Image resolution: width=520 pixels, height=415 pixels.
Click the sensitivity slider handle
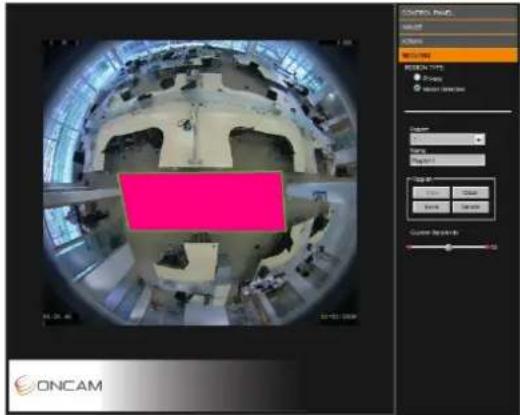[x=449, y=247]
